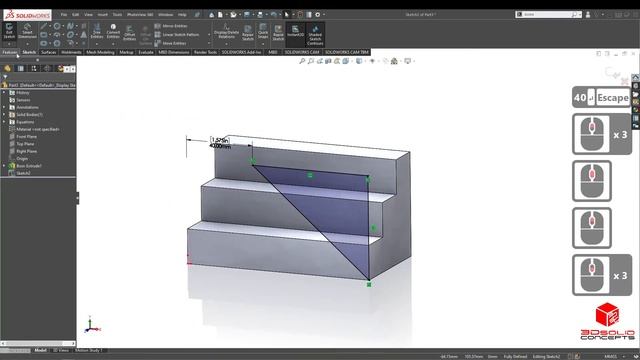Click Move Entities
Image resolution: width=640 pixels, height=360 pixels.
pyautogui.click(x=171, y=43)
